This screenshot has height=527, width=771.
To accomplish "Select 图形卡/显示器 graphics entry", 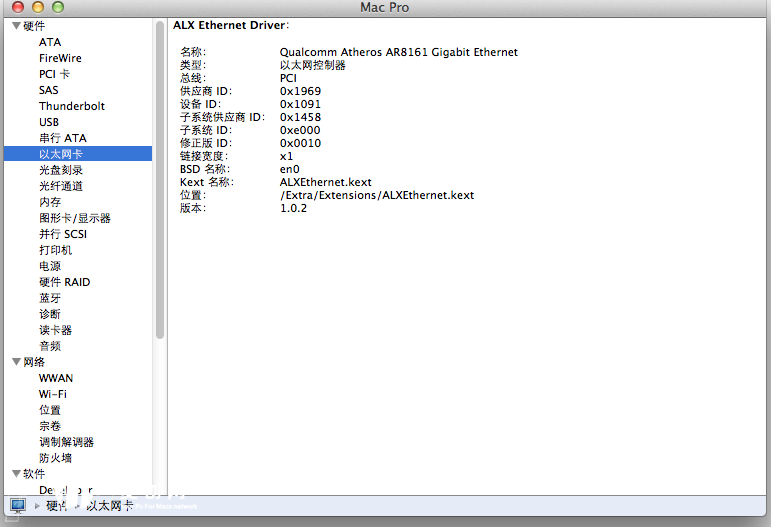I will tap(74, 218).
